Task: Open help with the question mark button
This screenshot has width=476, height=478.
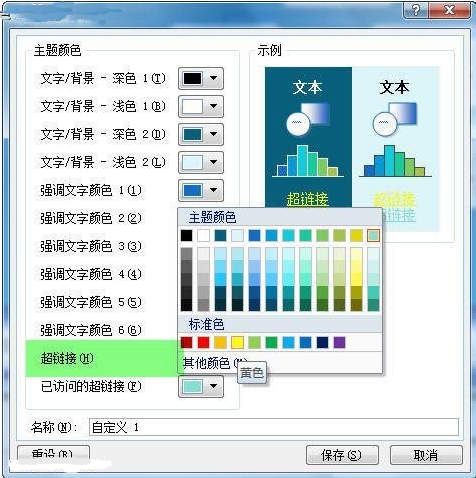Action: coord(415,10)
